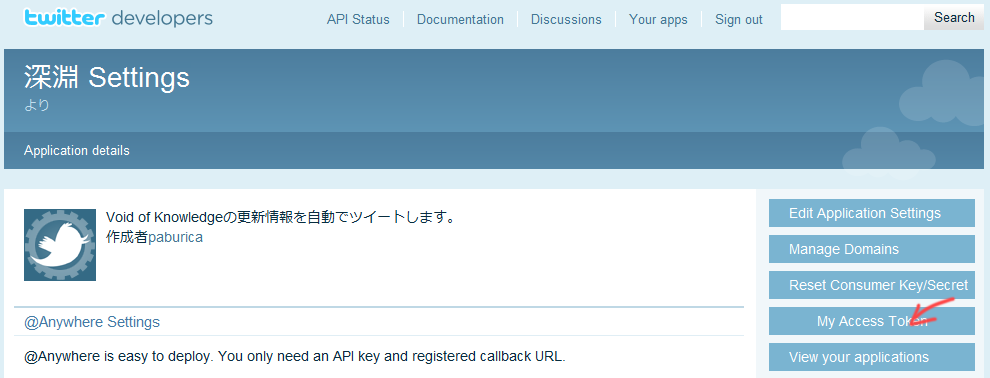
Task: Focus the search text box
Action: click(852, 18)
